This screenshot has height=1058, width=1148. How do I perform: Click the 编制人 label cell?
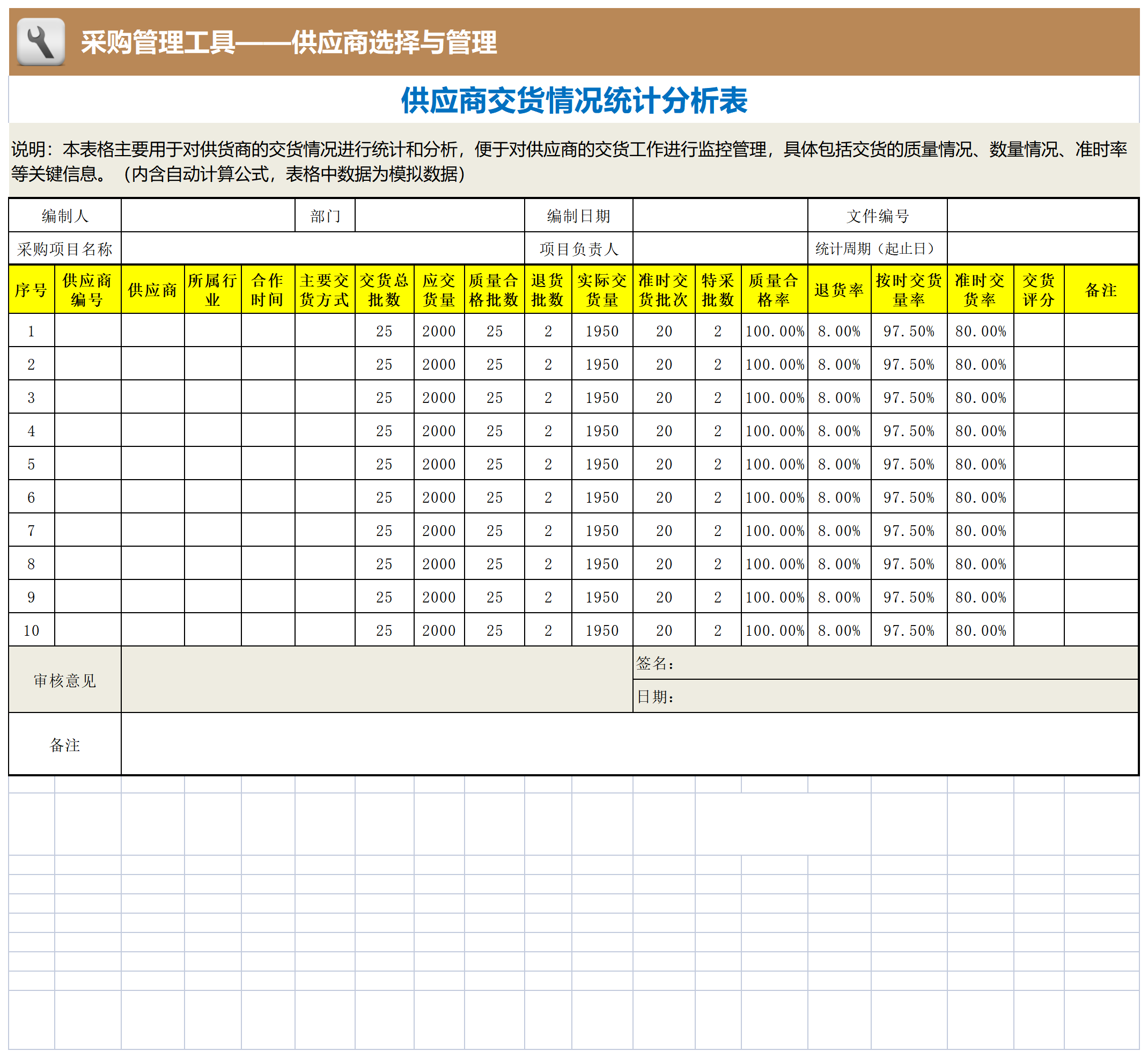pos(65,216)
